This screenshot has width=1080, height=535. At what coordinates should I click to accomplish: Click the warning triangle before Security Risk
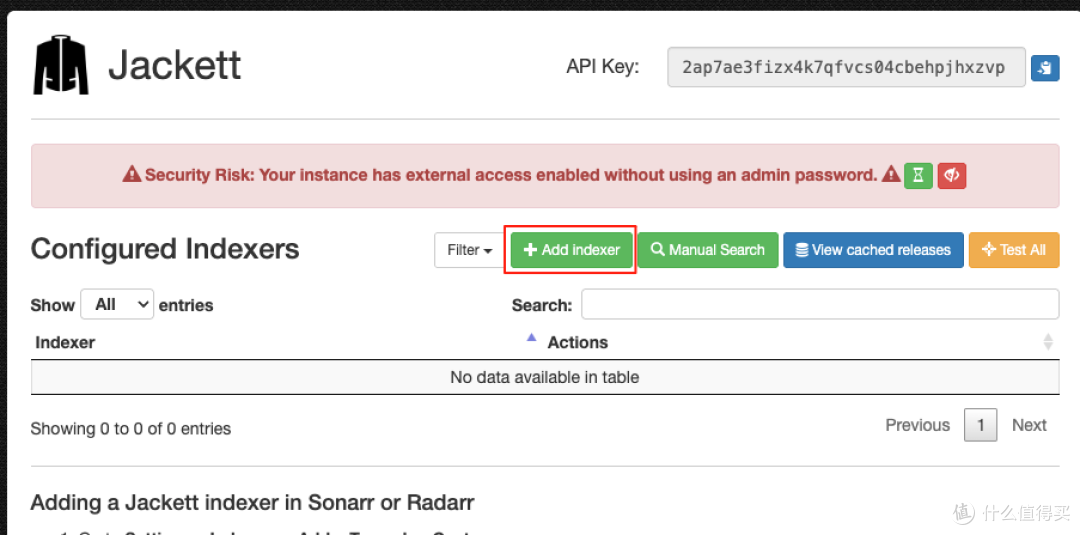coord(132,175)
